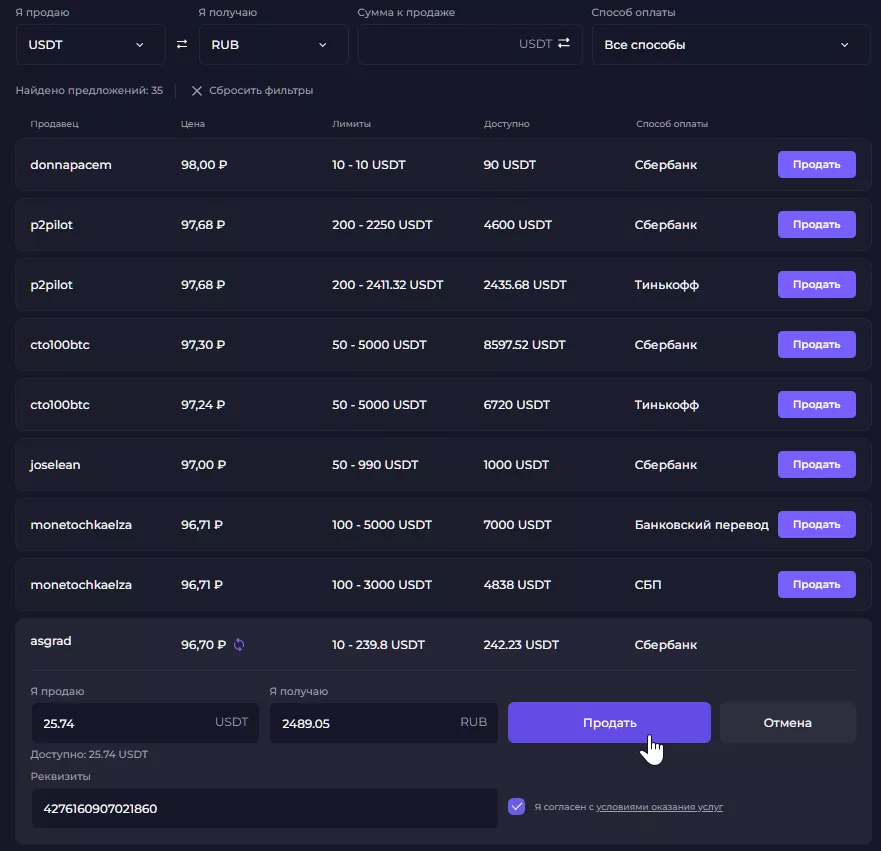Sell to cto100btc via Сбербанк
Image resolution: width=881 pixels, height=851 pixels.
[x=816, y=345]
